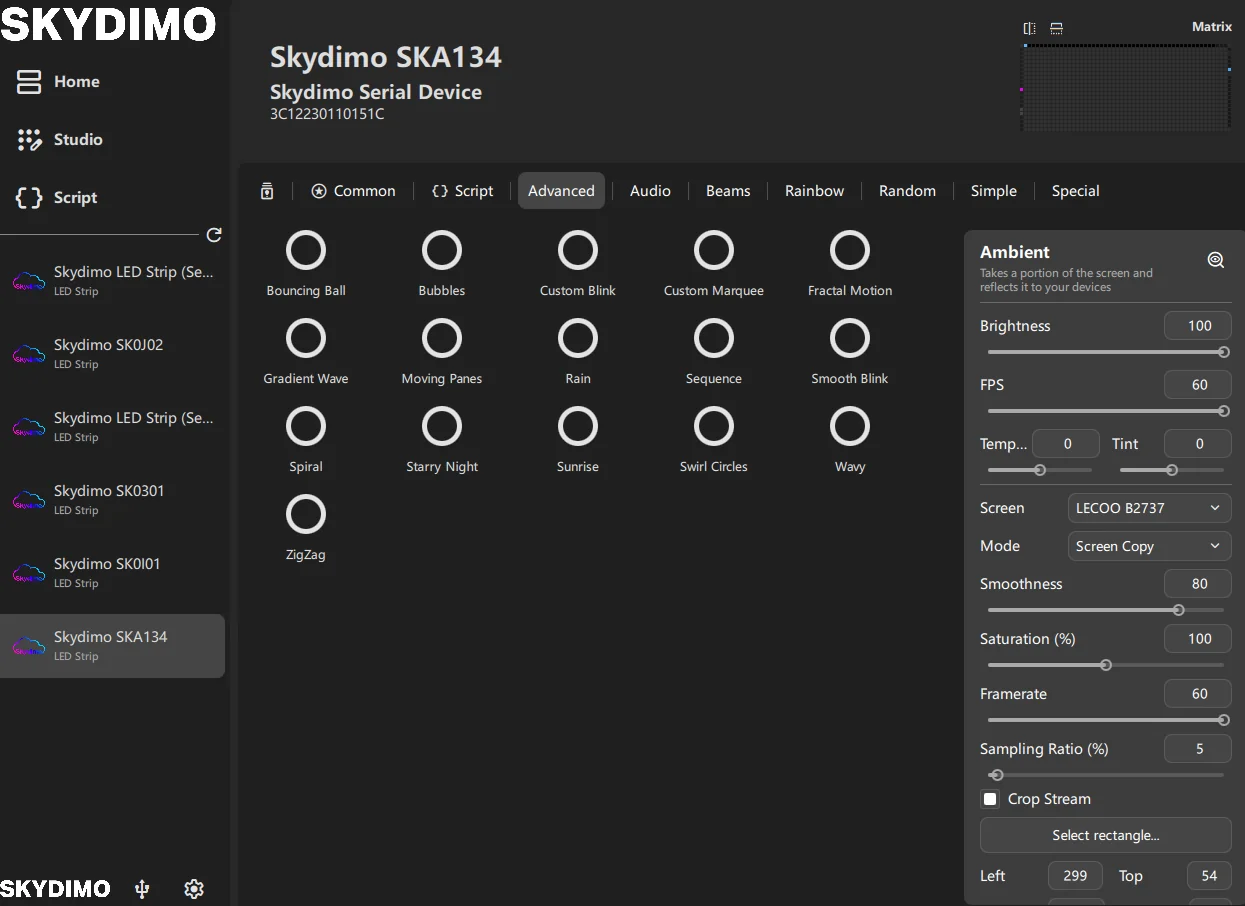Viewport: 1245px width, 906px height.
Task: Open settings gear in bottom bar
Action: [x=194, y=888]
